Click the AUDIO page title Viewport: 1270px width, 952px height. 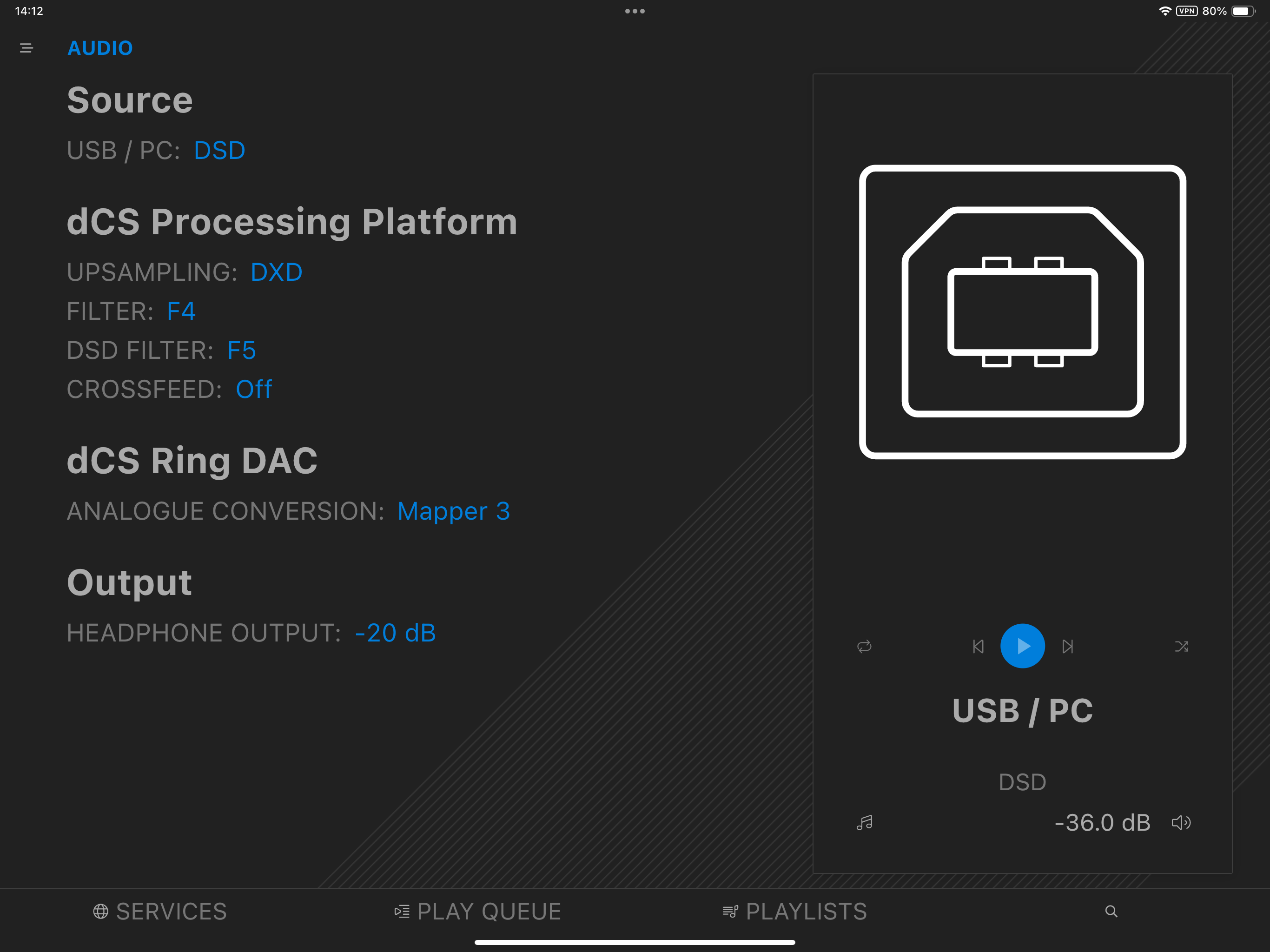click(x=100, y=48)
